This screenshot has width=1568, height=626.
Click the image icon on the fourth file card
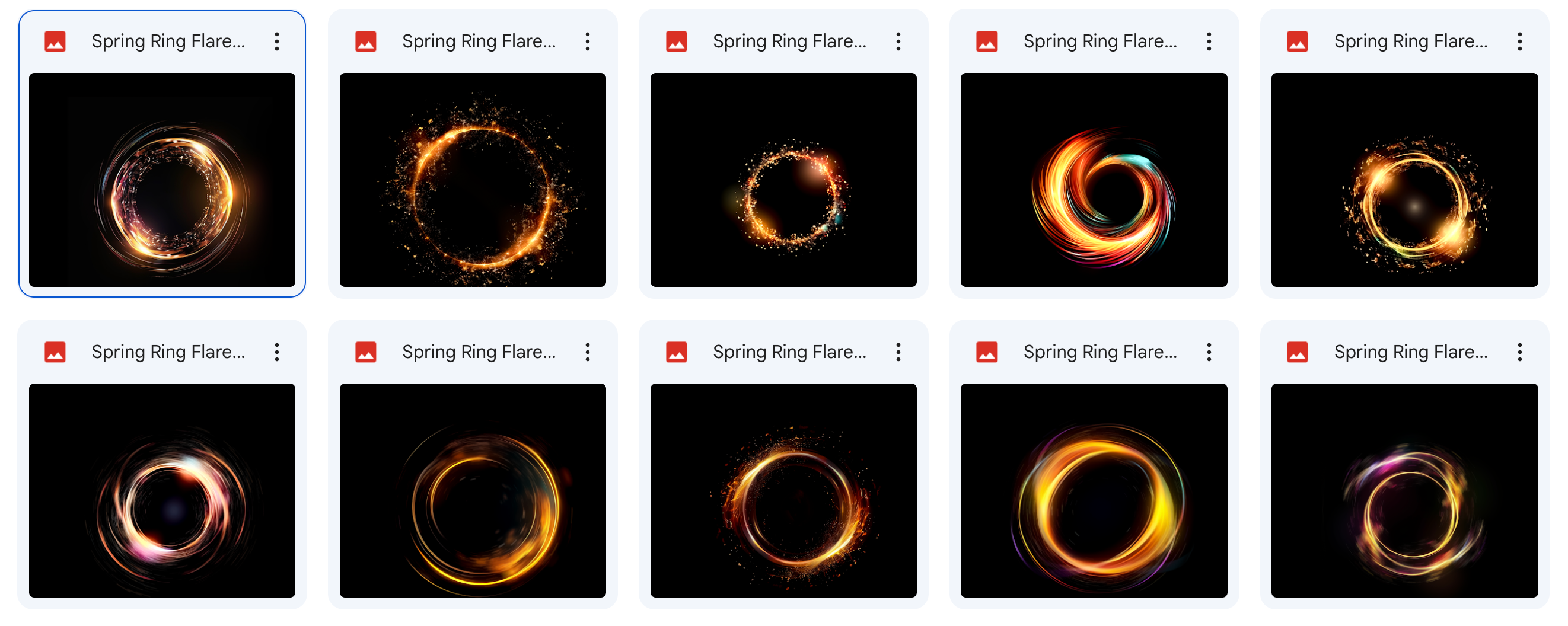coord(988,41)
